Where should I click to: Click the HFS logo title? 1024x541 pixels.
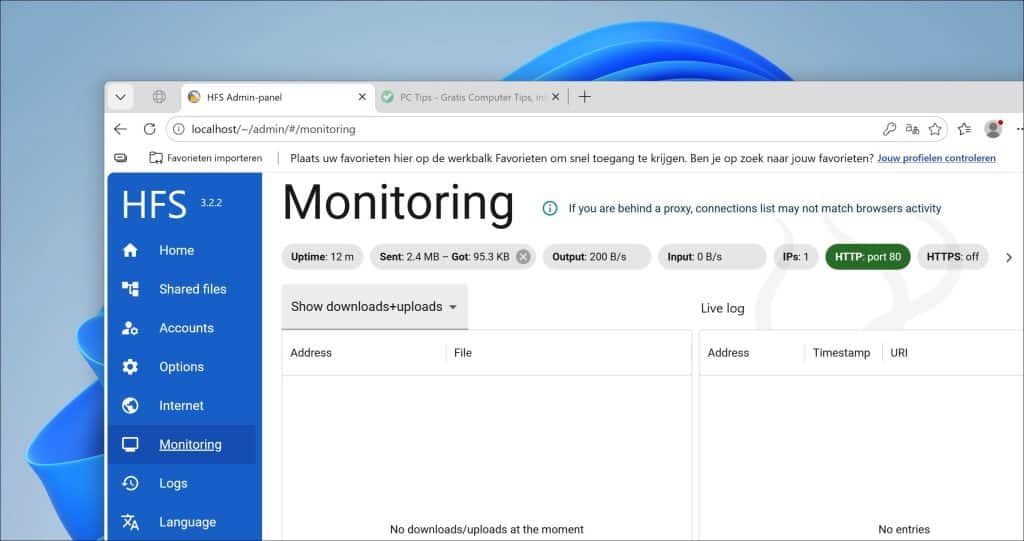153,205
